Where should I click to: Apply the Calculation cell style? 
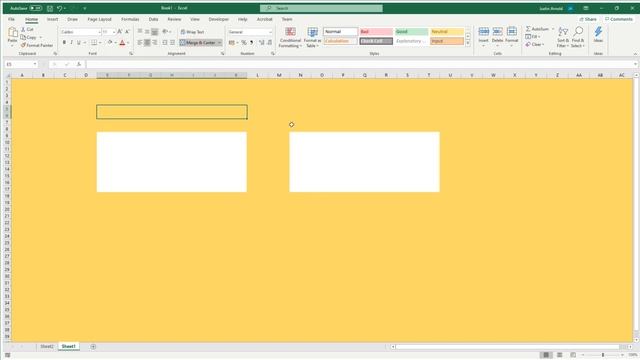click(x=340, y=41)
